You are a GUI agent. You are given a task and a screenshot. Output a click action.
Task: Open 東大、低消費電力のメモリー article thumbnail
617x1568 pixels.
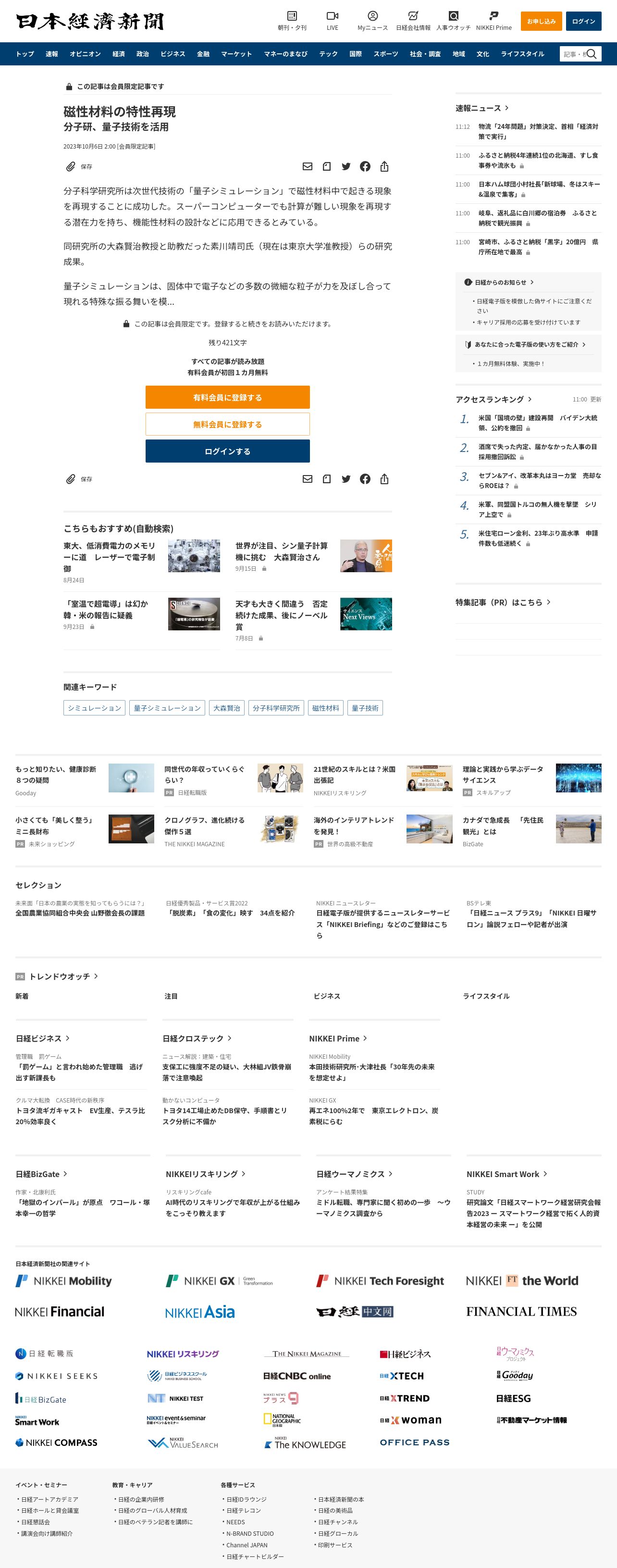[x=194, y=556]
